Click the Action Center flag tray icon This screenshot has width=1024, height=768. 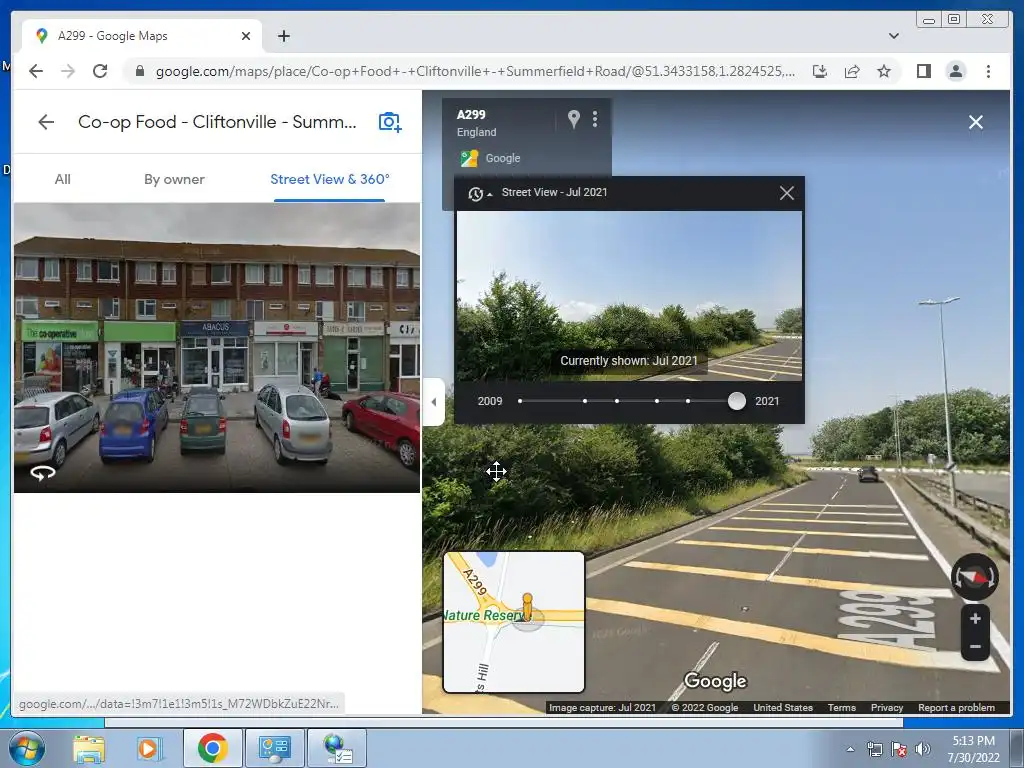[x=899, y=749]
